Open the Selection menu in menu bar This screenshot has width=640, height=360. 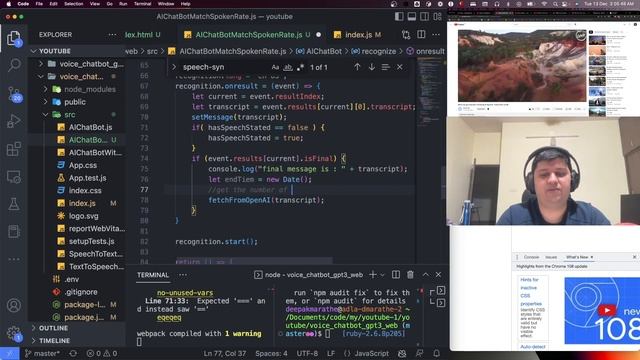coord(73,4)
